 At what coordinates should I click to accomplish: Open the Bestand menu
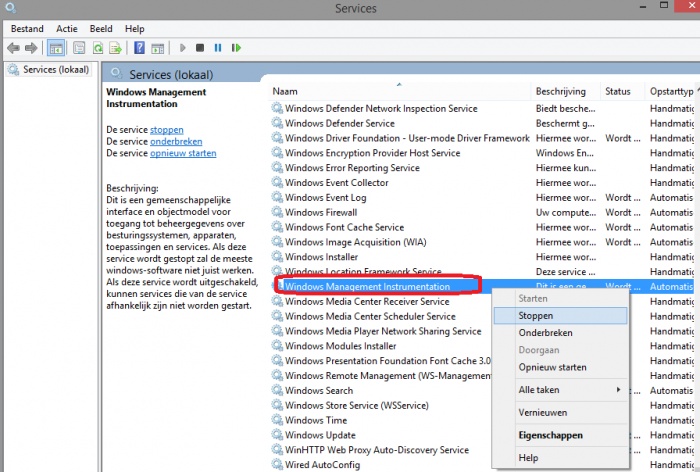(x=27, y=29)
